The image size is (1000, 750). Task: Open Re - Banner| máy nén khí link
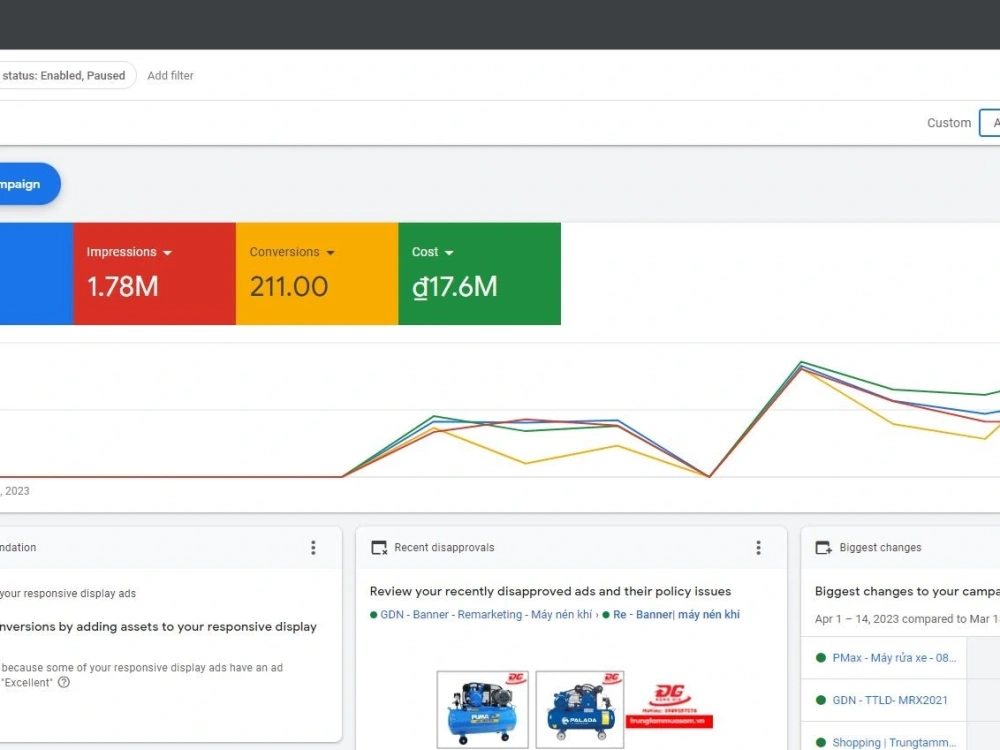676,614
